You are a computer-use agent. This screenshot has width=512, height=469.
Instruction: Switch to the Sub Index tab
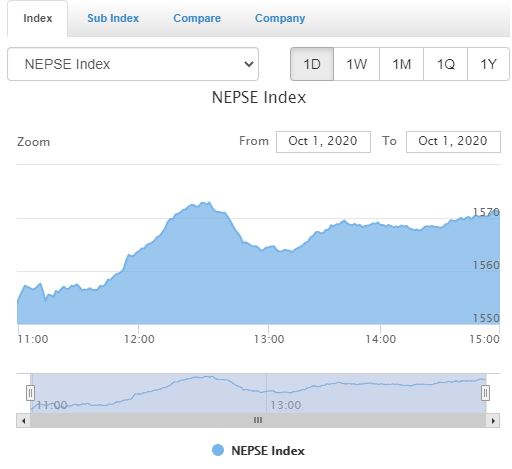click(113, 18)
